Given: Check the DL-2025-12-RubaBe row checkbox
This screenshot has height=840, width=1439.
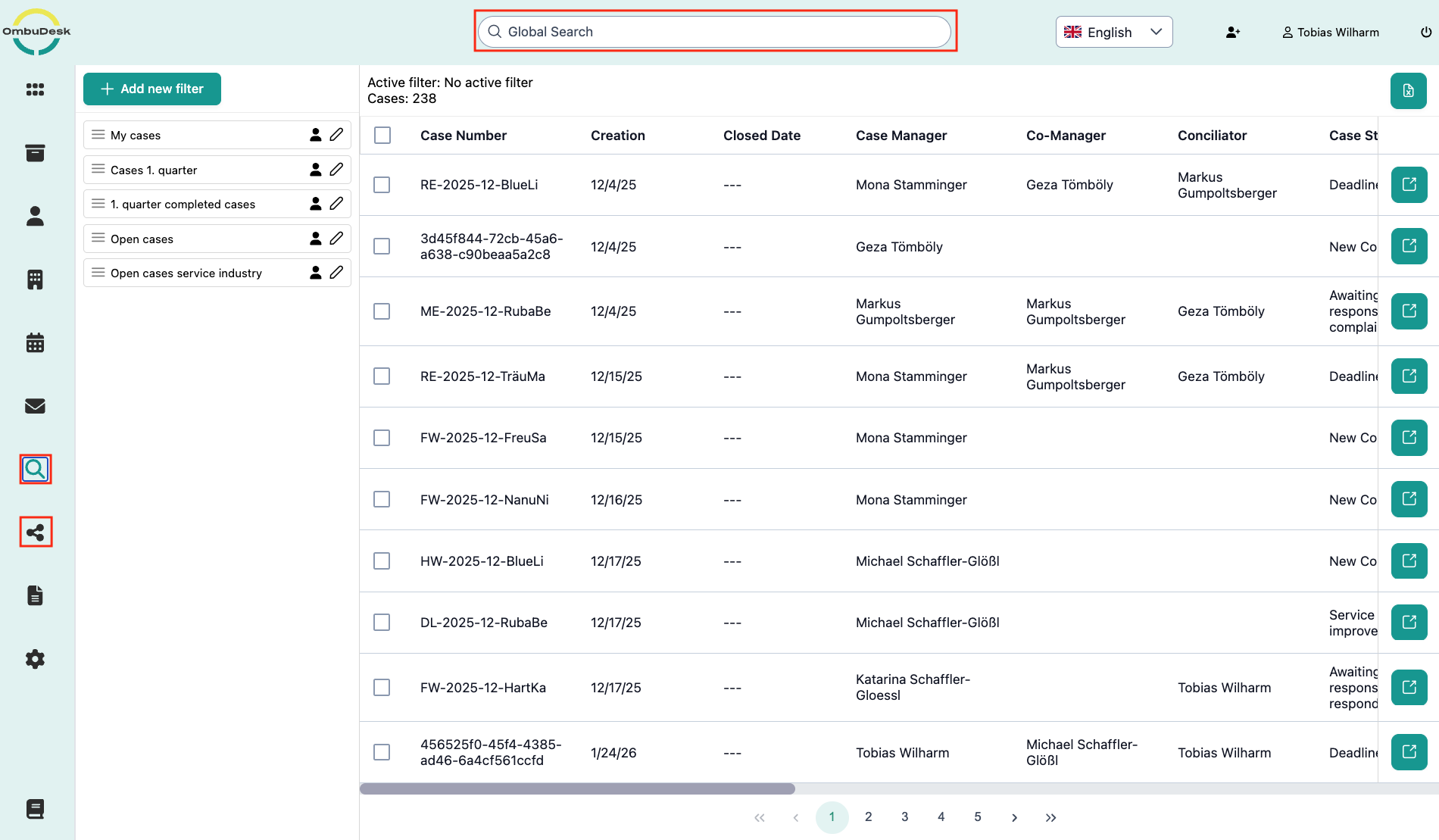Looking at the screenshot, I should click(x=382, y=623).
